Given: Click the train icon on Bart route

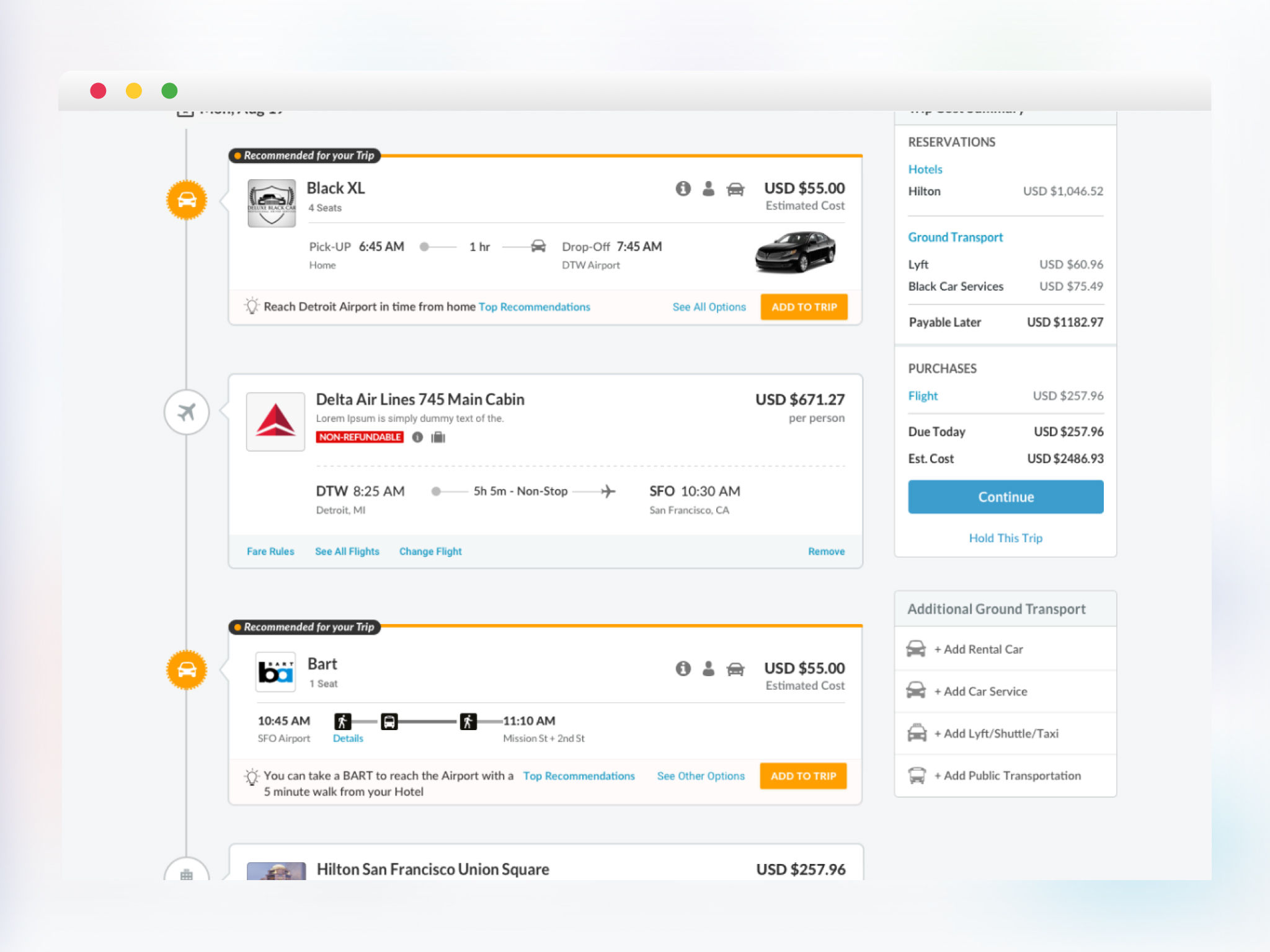Looking at the screenshot, I should 389,721.
